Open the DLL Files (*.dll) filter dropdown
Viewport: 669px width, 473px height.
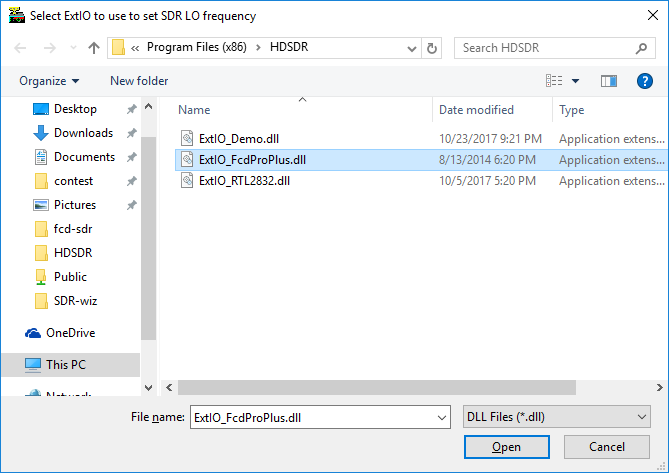click(x=556, y=417)
